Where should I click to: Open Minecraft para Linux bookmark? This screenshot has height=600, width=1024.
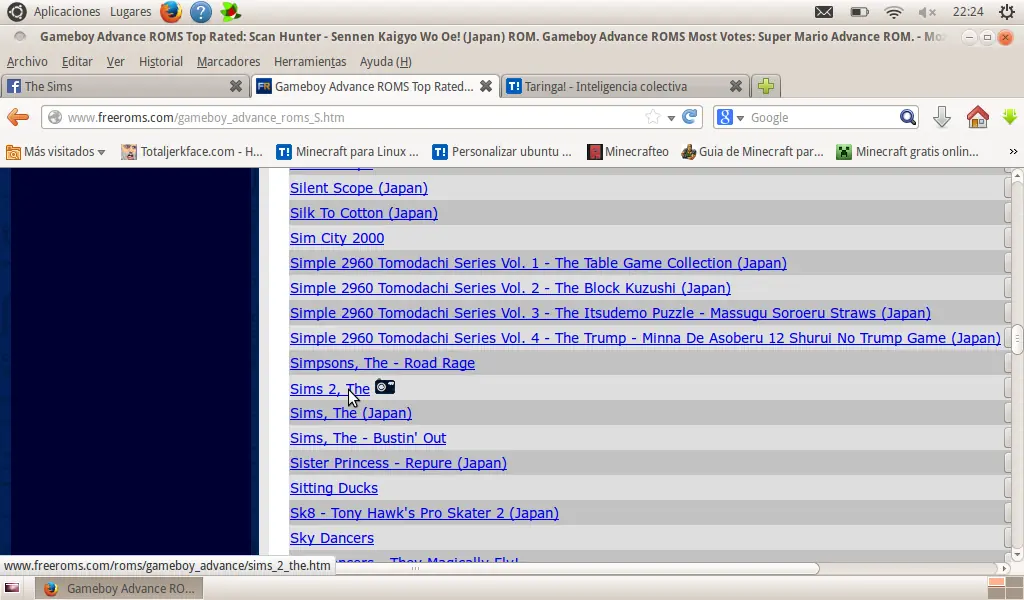tap(347, 151)
